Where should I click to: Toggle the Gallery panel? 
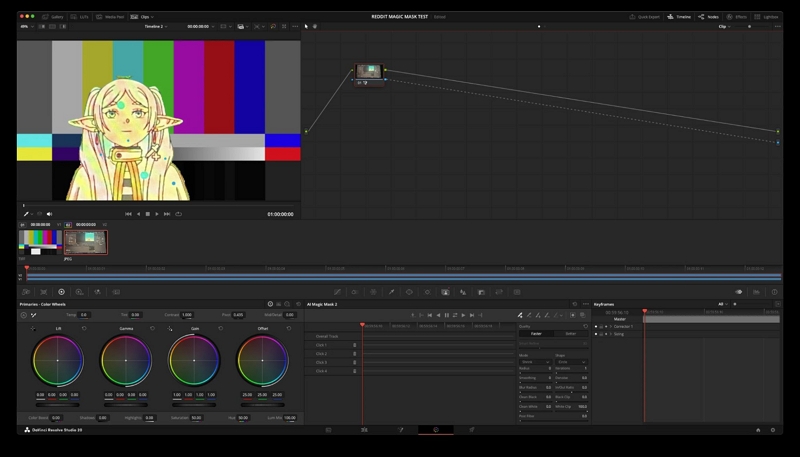[53, 17]
